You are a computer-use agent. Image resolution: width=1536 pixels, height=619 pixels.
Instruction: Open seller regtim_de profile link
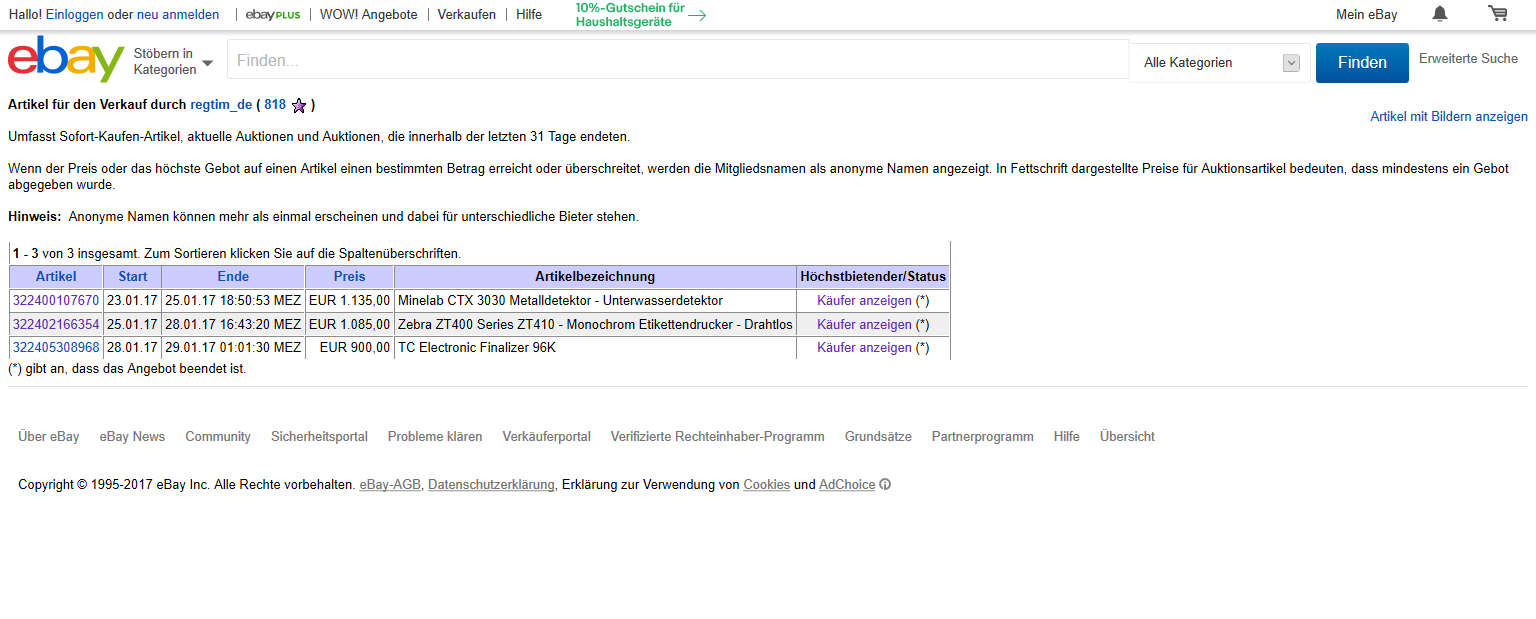221,105
